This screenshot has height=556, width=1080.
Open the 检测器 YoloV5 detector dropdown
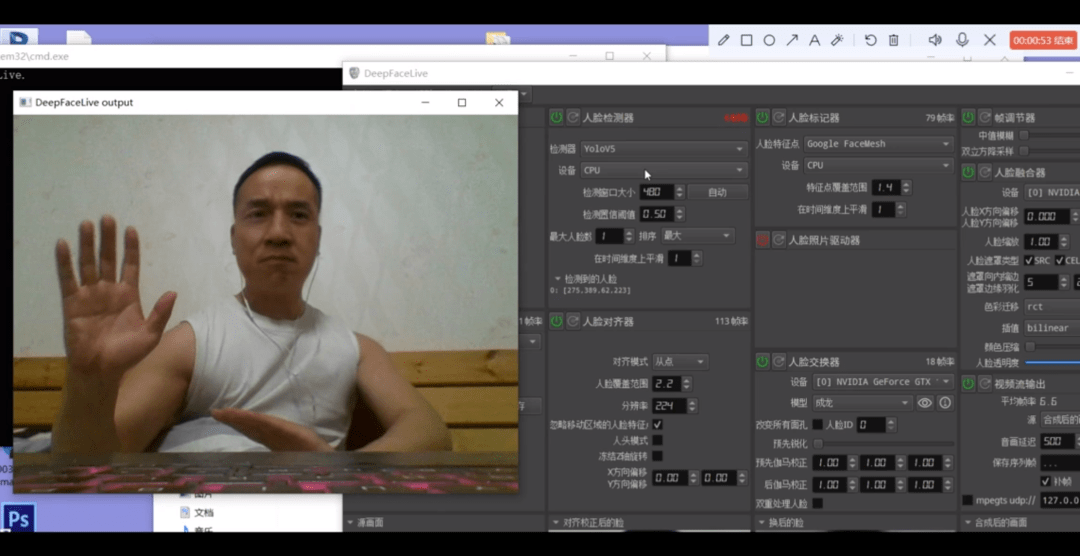tap(663, 148)
